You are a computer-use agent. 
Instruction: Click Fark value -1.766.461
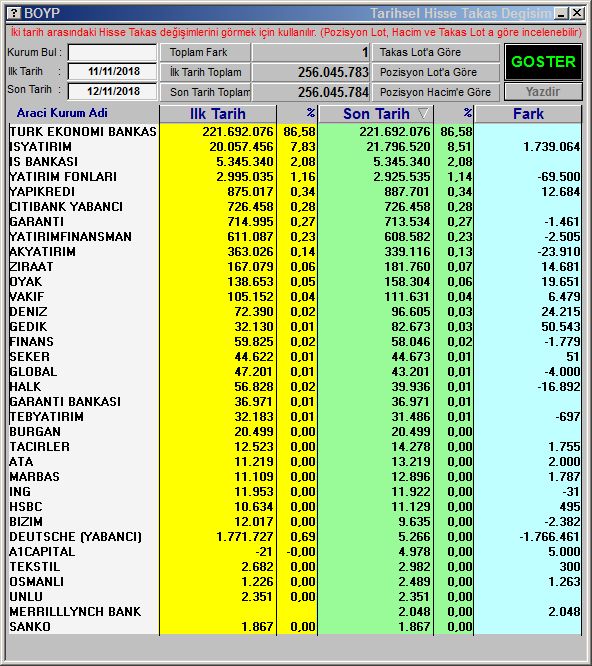550,537
